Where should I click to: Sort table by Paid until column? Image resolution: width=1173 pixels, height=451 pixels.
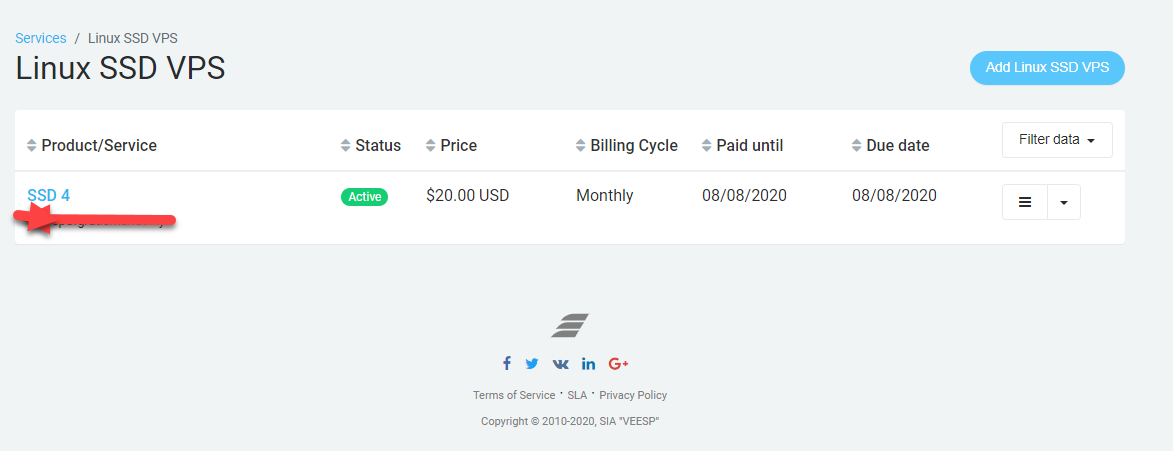click(707, 146)
